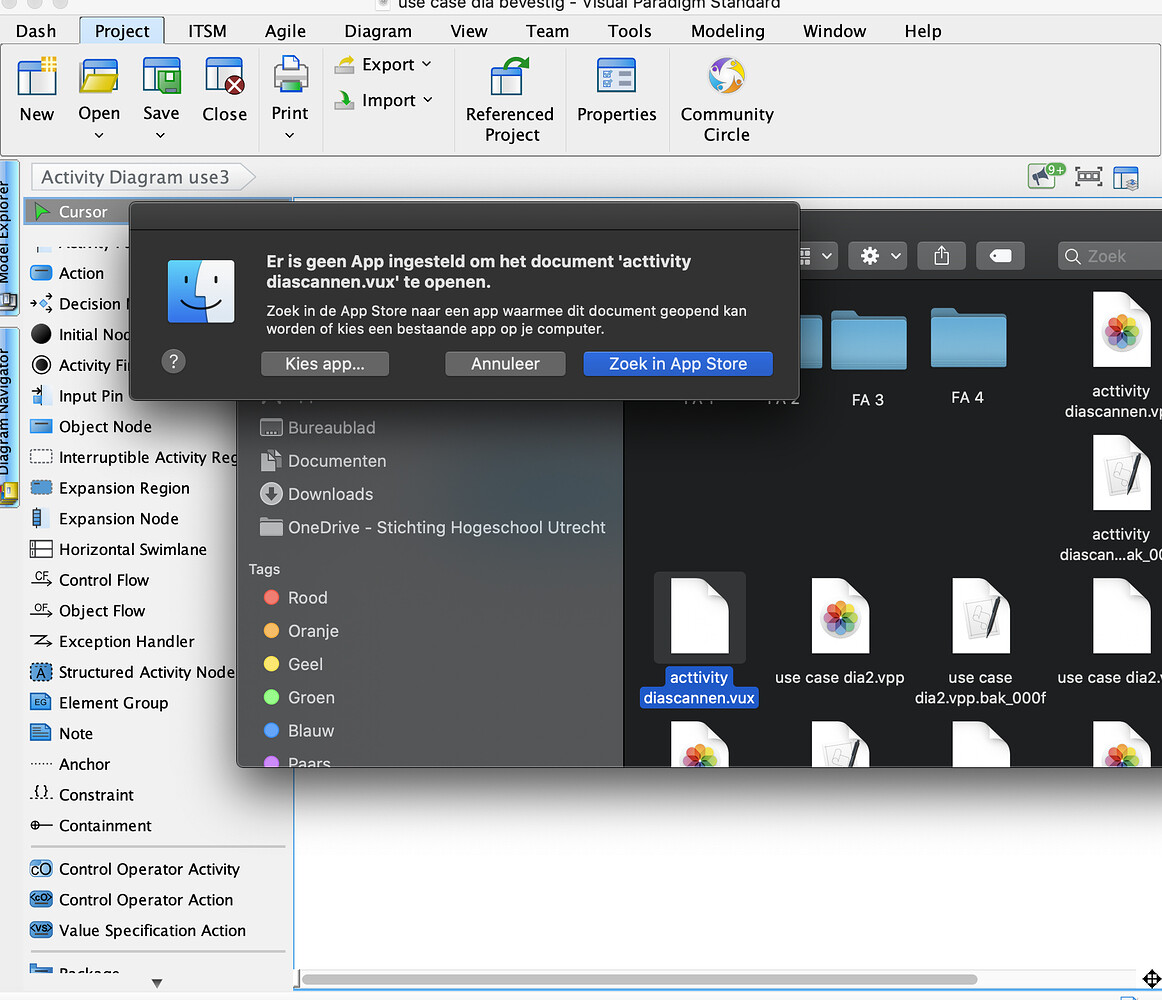Select the Cursor tool
This screenshot has height=1000, width=1162.
77,212
